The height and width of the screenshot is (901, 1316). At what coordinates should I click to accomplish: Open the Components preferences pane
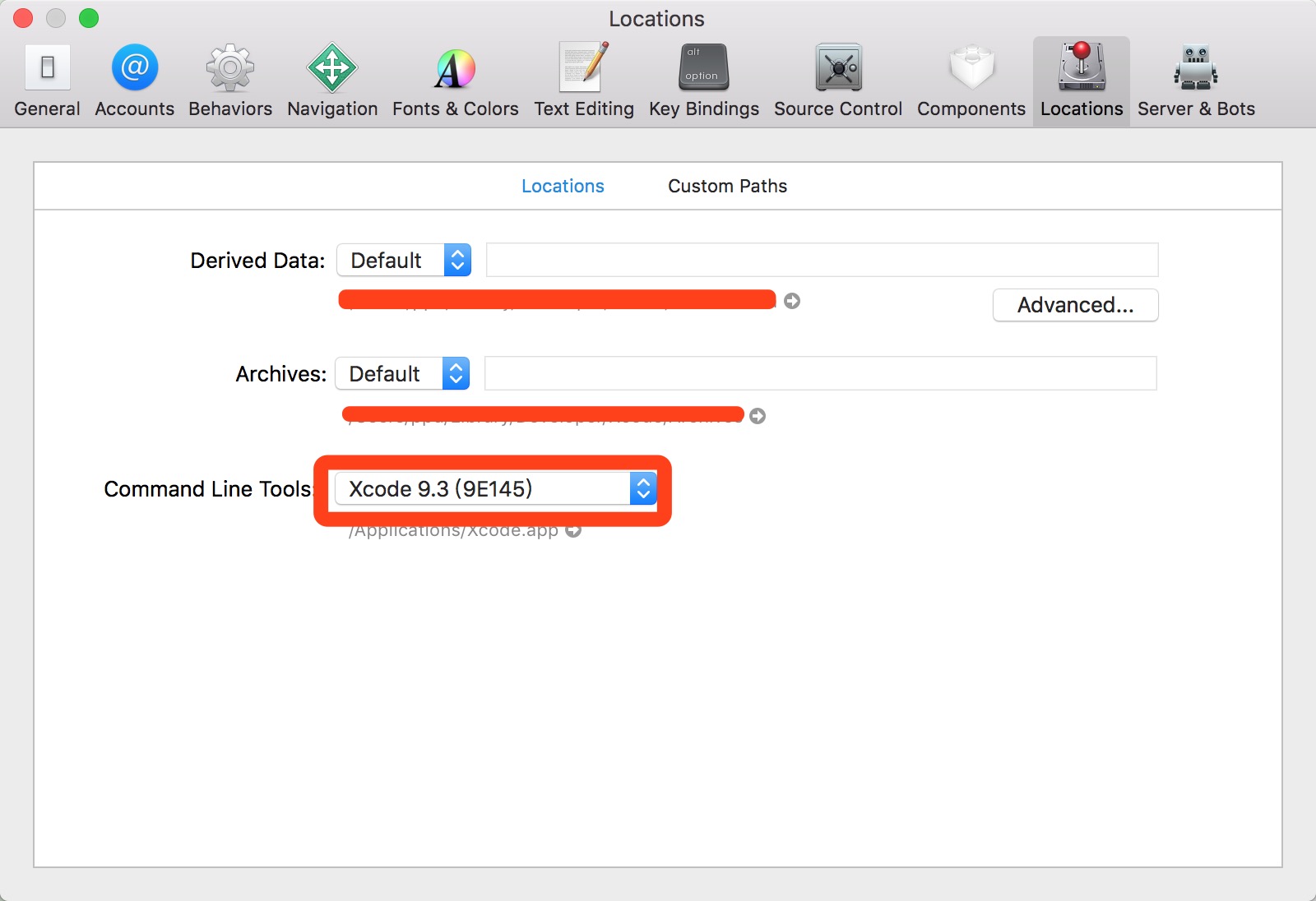click(971, 81)
